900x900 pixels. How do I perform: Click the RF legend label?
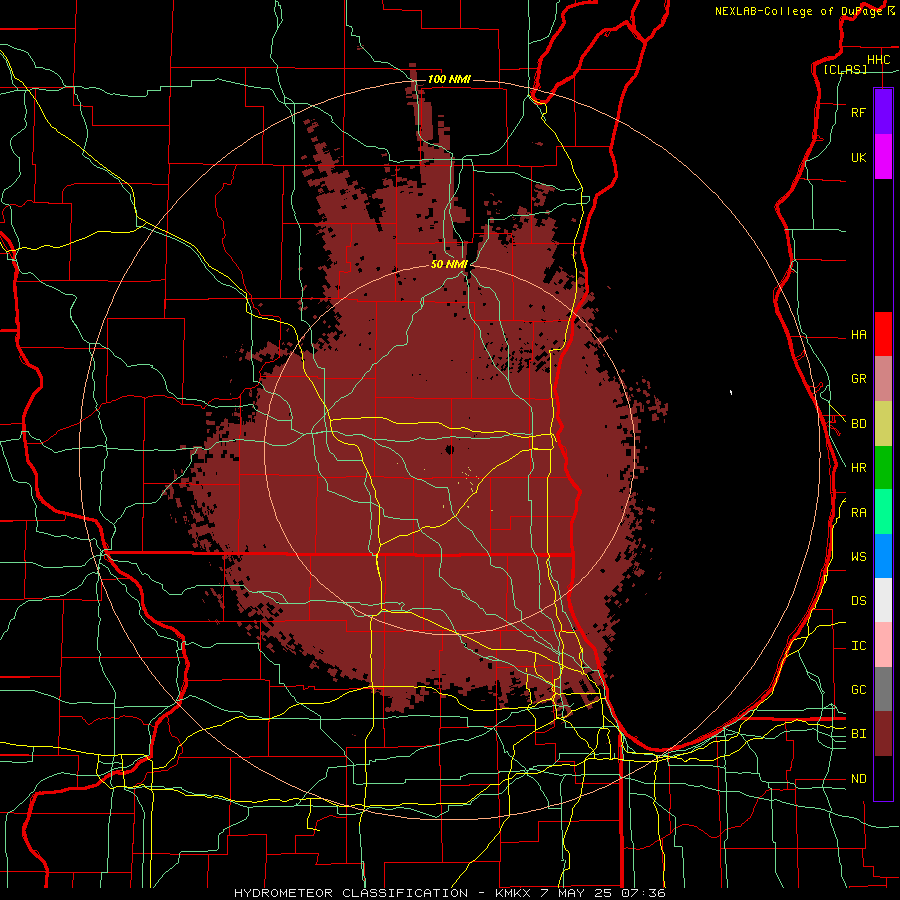pos(858,112)
